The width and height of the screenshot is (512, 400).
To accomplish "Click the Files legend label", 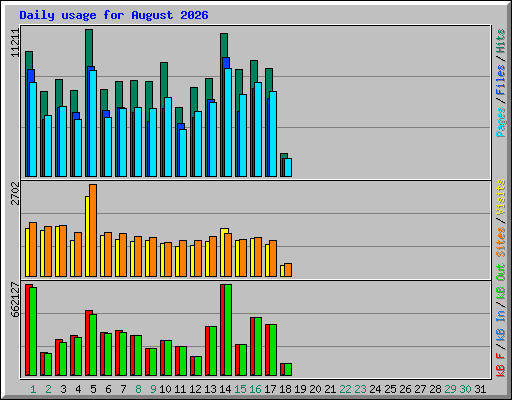I will pos(500,80).
